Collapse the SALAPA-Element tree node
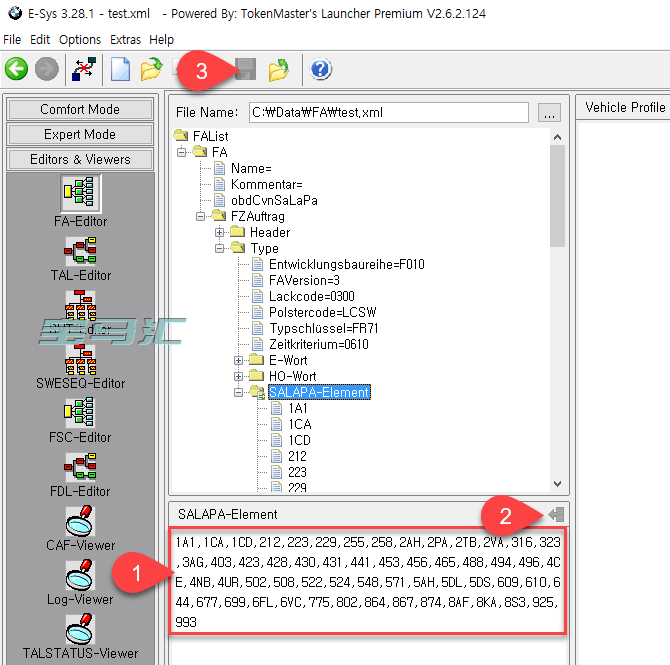 239,393
